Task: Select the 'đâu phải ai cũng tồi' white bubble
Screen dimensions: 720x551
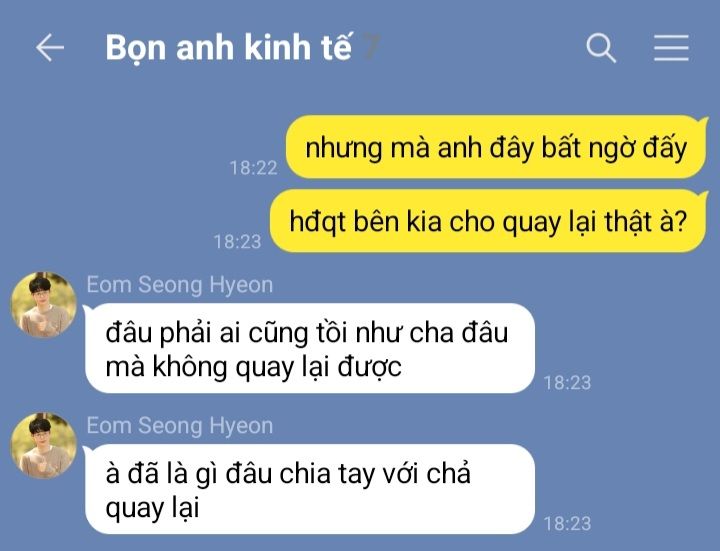Action: click(x=310, y=348)
